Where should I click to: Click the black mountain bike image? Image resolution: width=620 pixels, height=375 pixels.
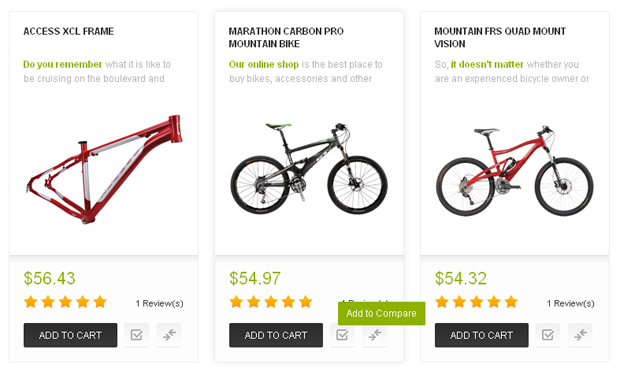pyautogui.click(x=309, y=169)
